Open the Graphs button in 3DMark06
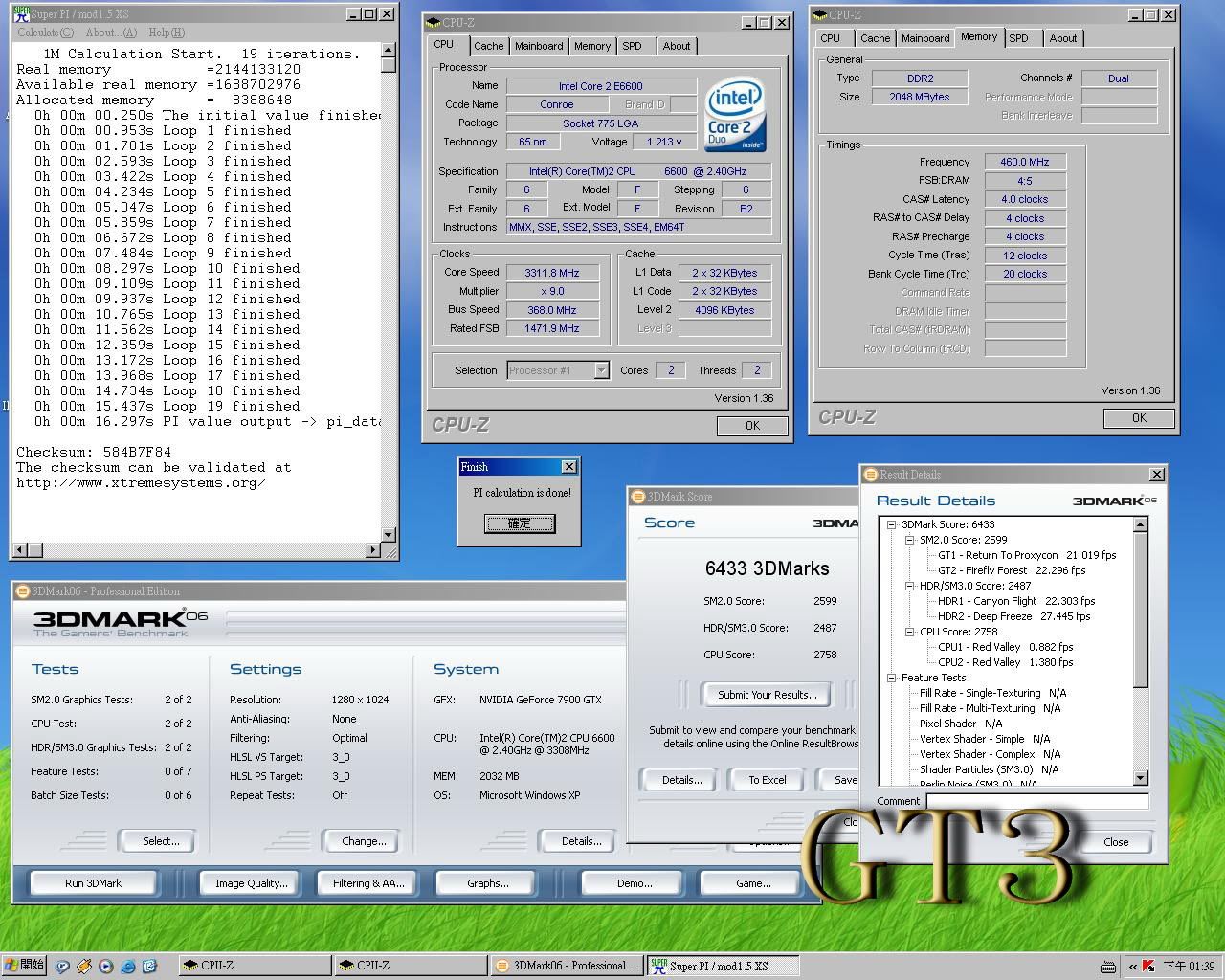 click(488, 883)
